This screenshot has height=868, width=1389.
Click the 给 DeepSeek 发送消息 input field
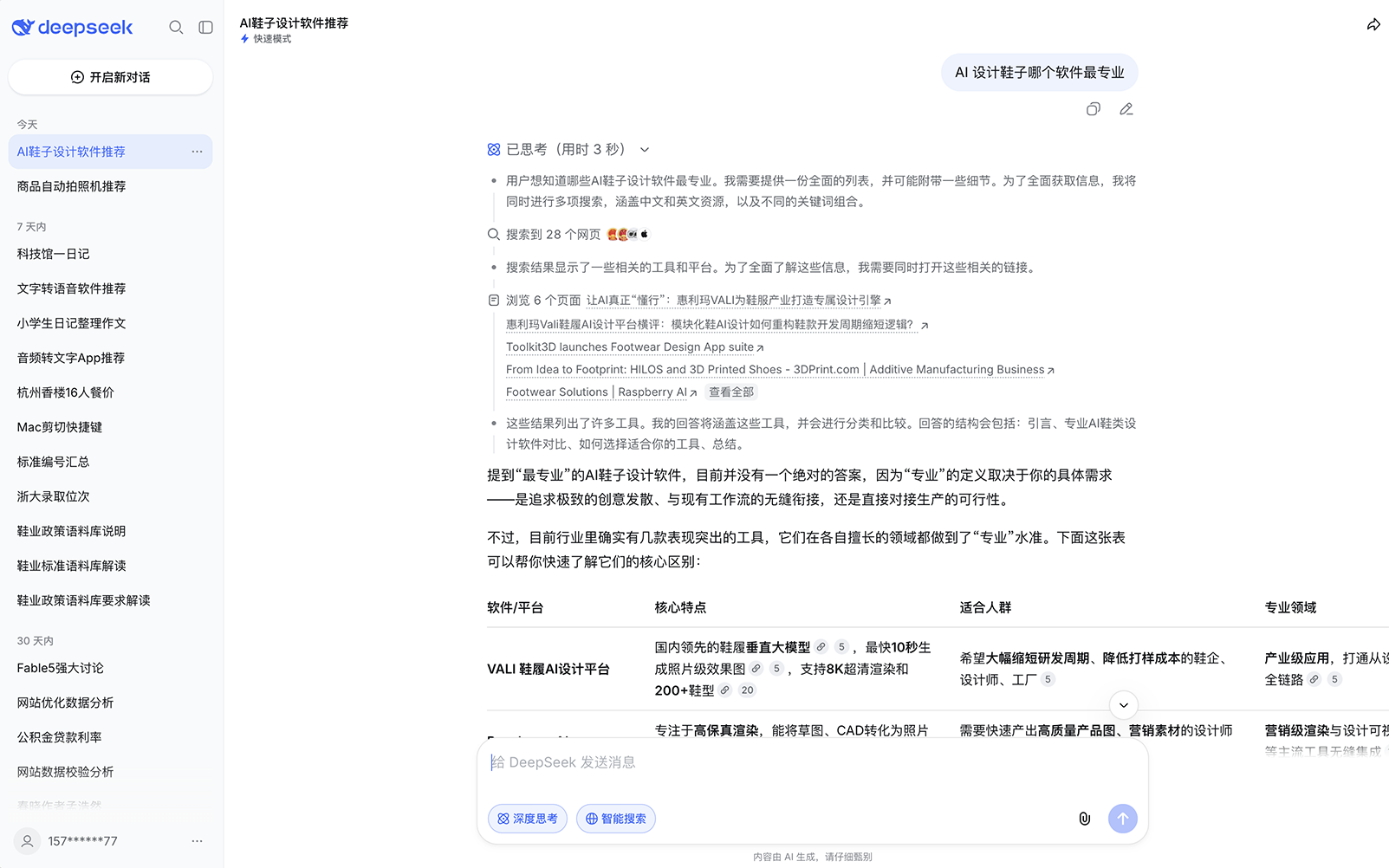[x=813, y=762]
